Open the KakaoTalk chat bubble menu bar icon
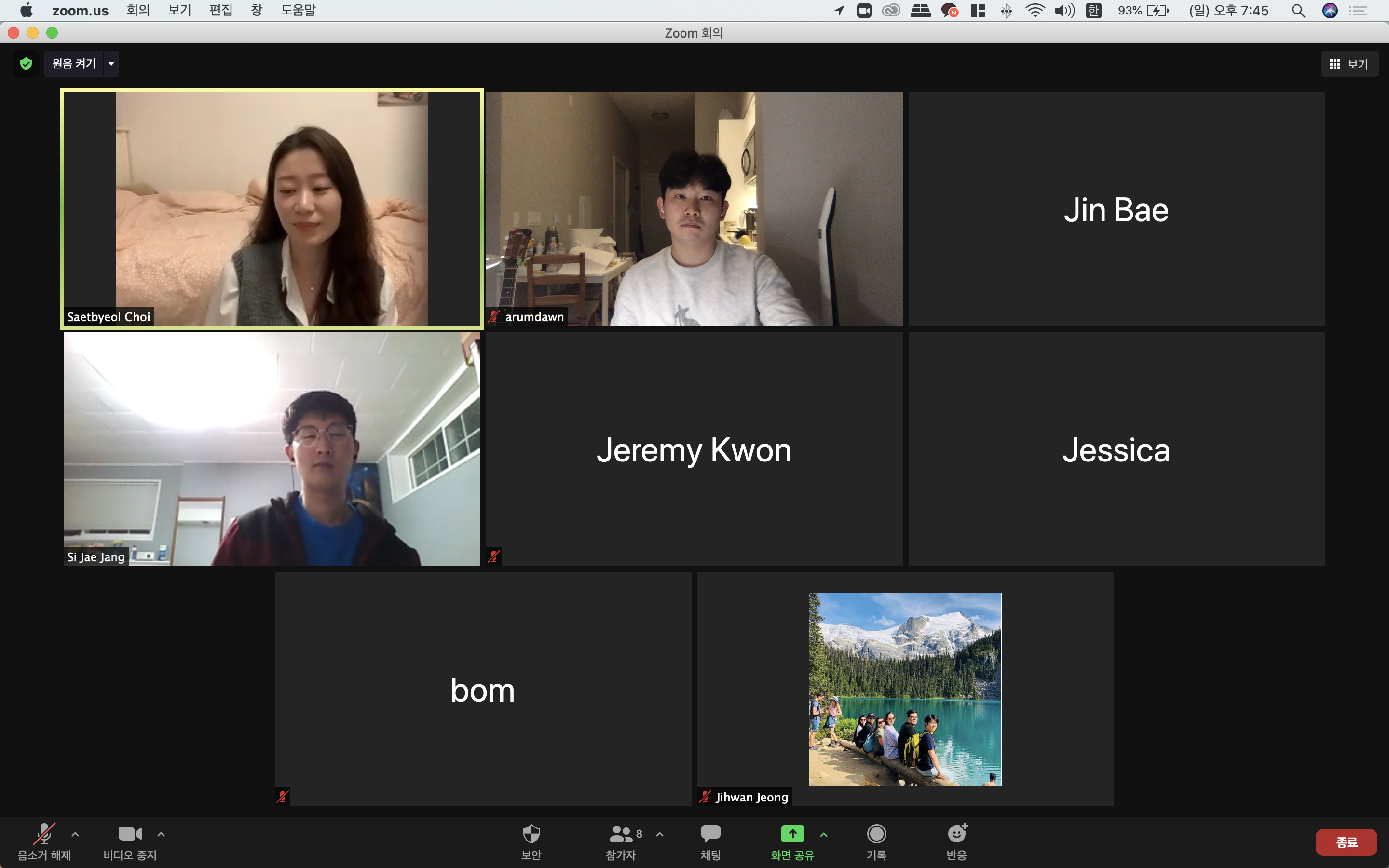Viewport: 1389px width, 868px height. (949, 10)
